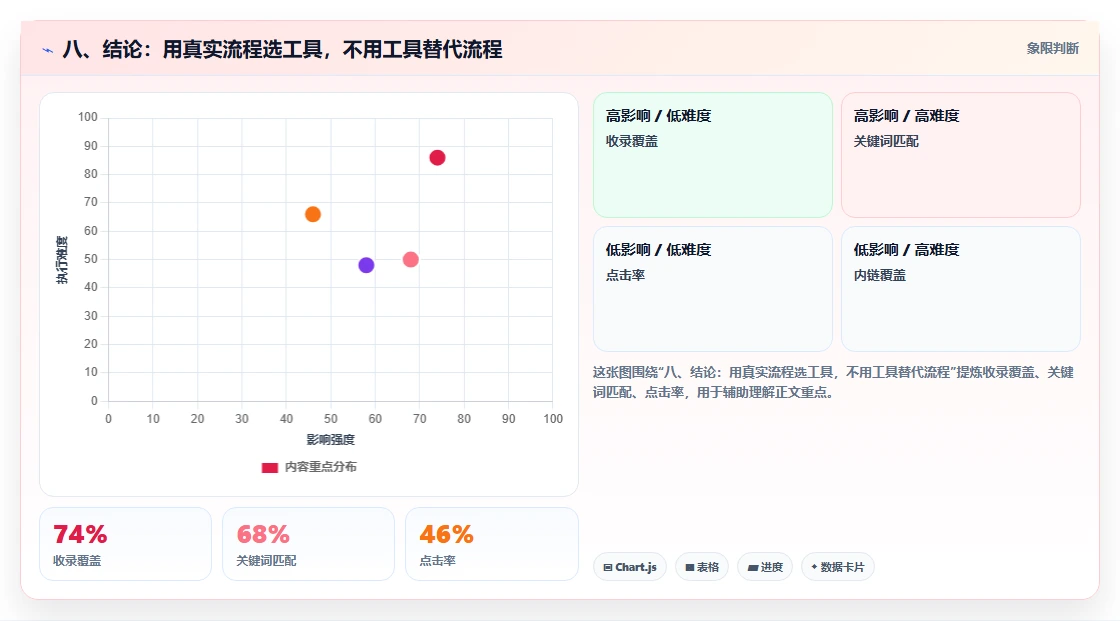
Task: Click 收录覆盖 in the green quadrant card
Action: [x=632, y=141]
